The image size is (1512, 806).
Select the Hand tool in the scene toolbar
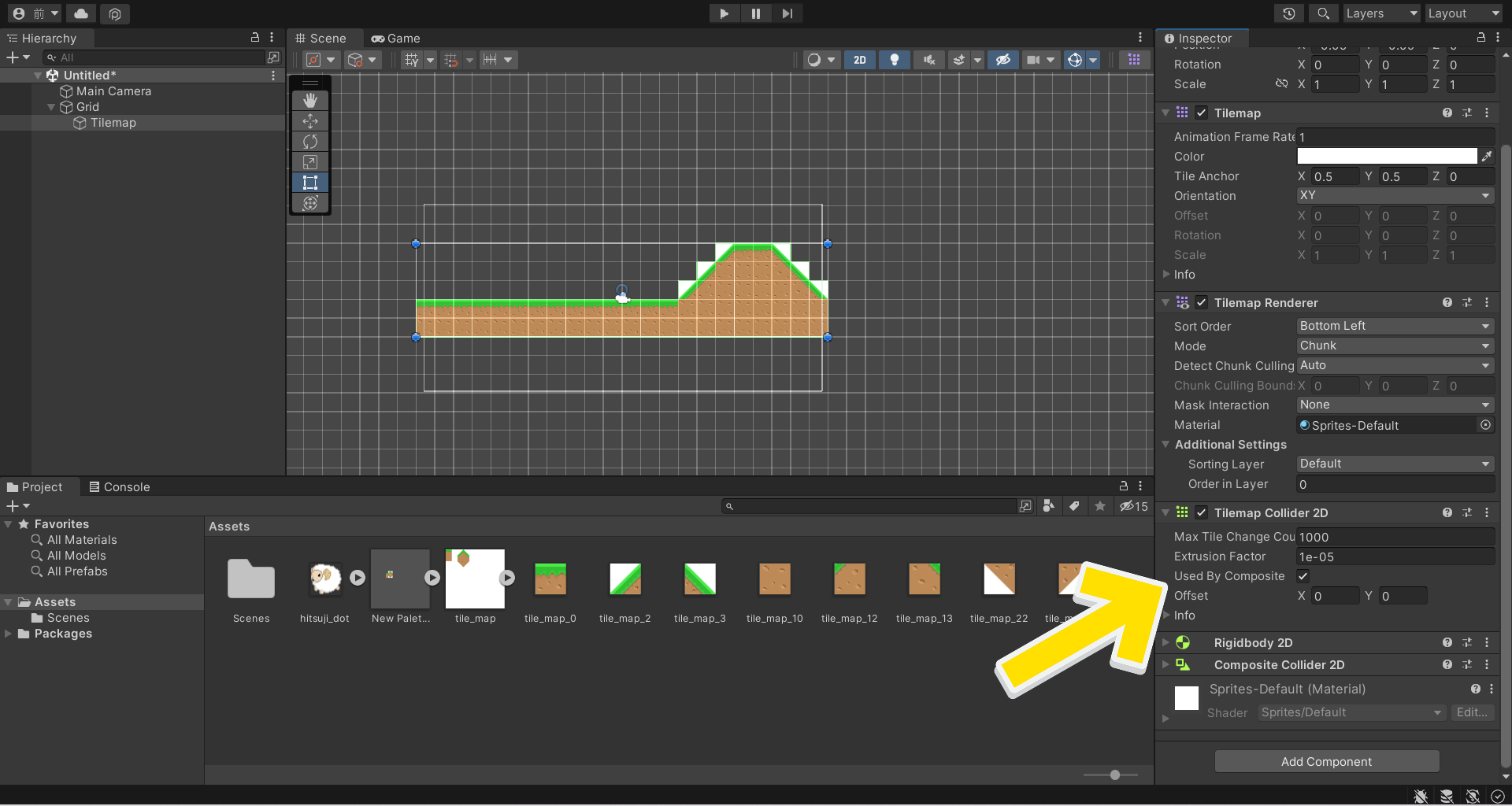(310, 100)
